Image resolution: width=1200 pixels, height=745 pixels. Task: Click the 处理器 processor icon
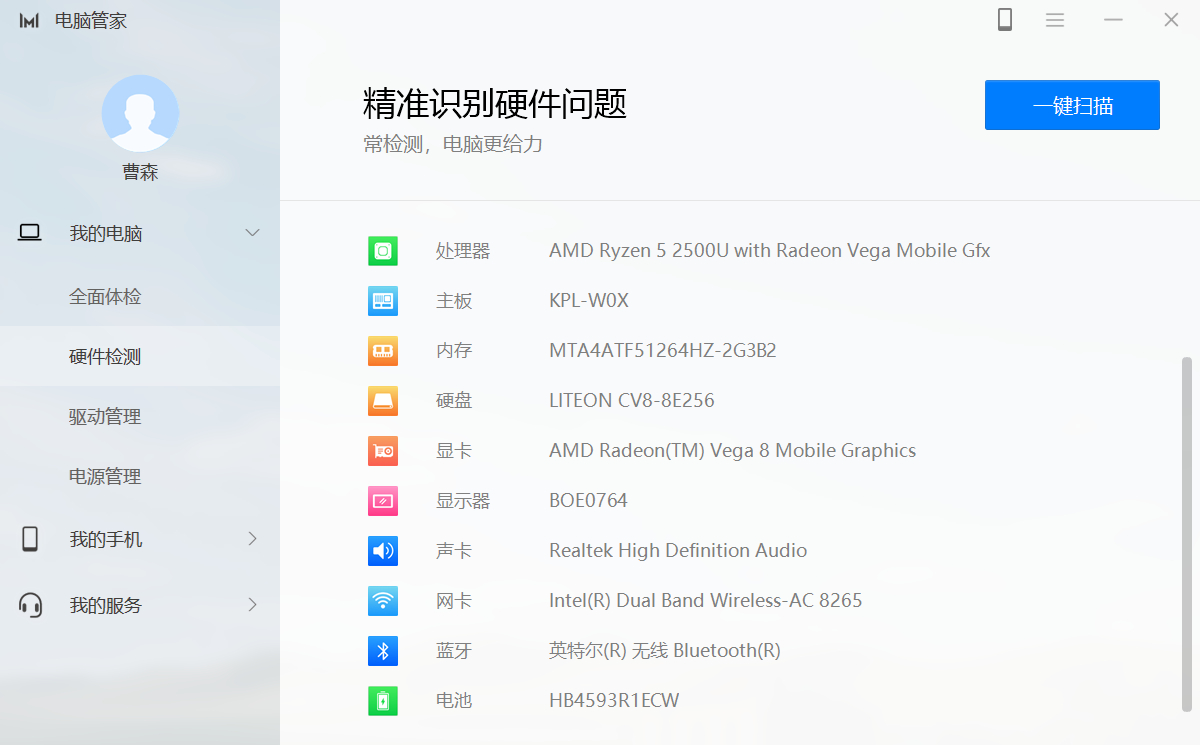coord(383,251)
